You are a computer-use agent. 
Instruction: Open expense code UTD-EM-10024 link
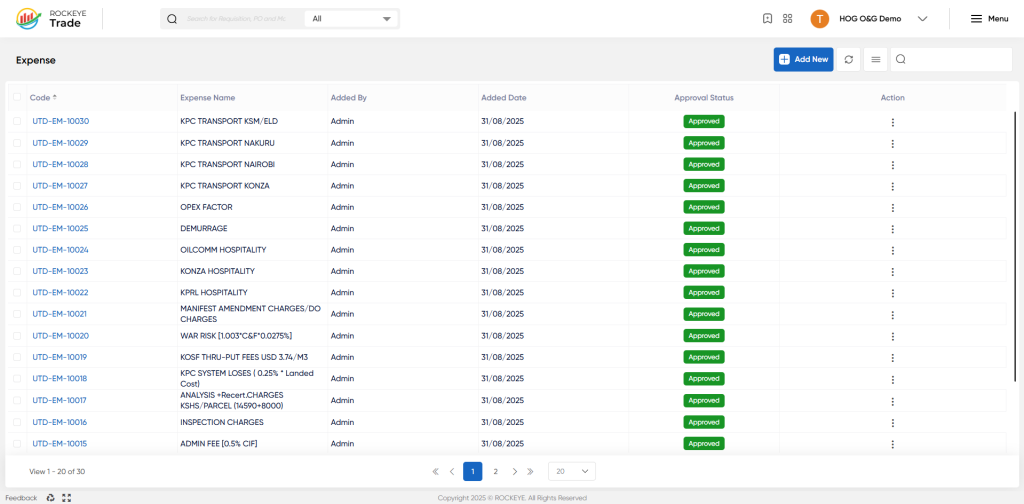coord(60,250)
